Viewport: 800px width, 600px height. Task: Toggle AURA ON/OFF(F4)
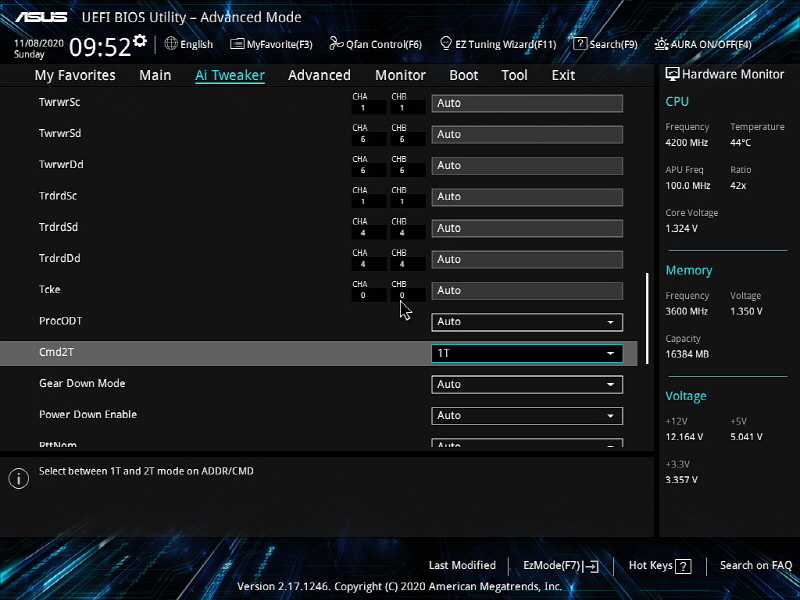tap(703, 44)
